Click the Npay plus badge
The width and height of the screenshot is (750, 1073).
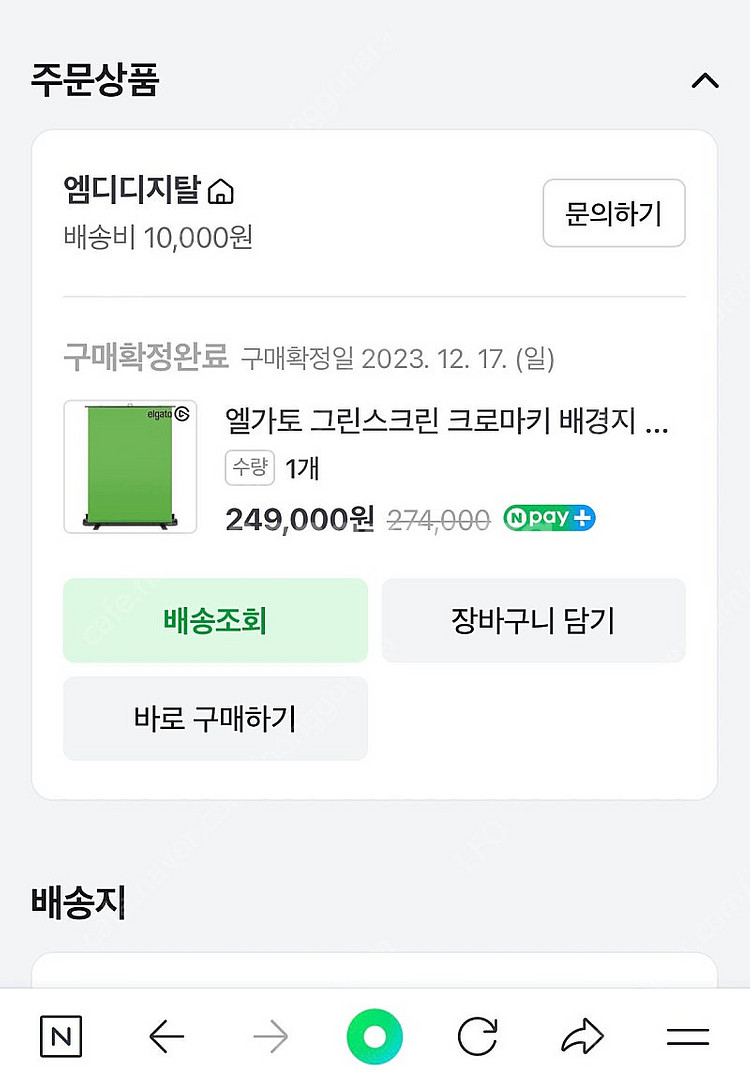click(549, 518)
